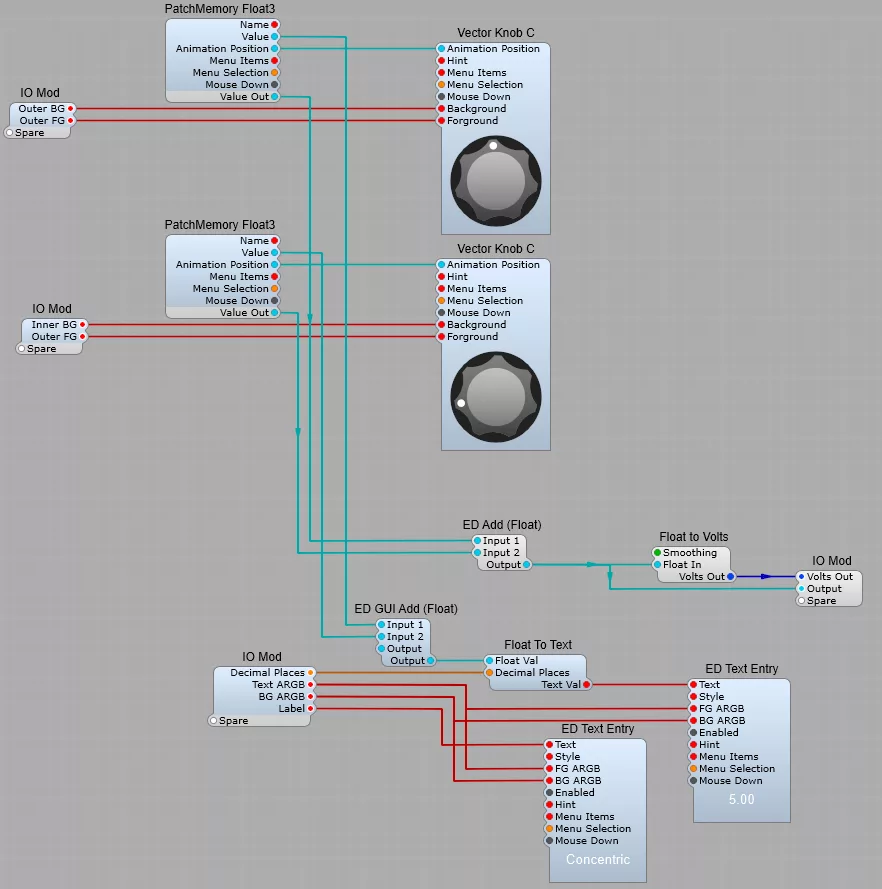Click Spare pin below Volts Out IO Mod output
Image resolution: width=882 pixels, height=889 pixels.
click(801, 601)
